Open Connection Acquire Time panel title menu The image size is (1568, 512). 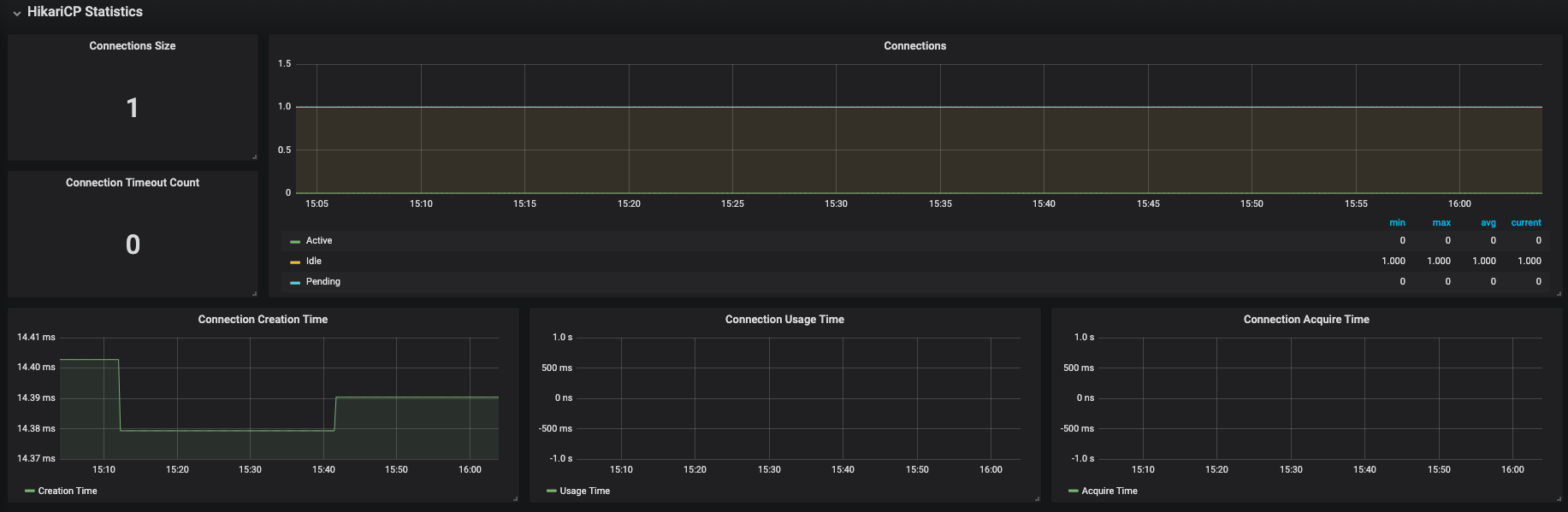click(x=1306, y=320)
